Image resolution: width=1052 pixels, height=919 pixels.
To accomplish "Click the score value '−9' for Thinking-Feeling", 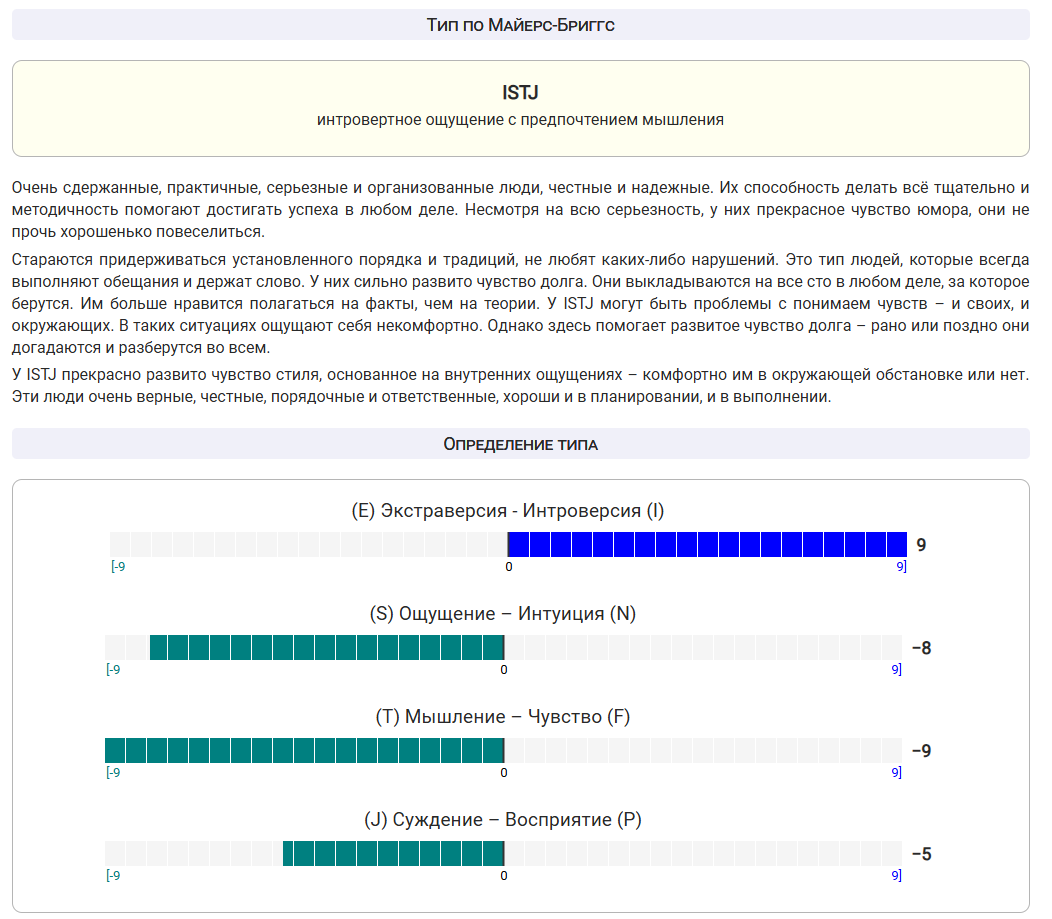I will coord(921,751).
